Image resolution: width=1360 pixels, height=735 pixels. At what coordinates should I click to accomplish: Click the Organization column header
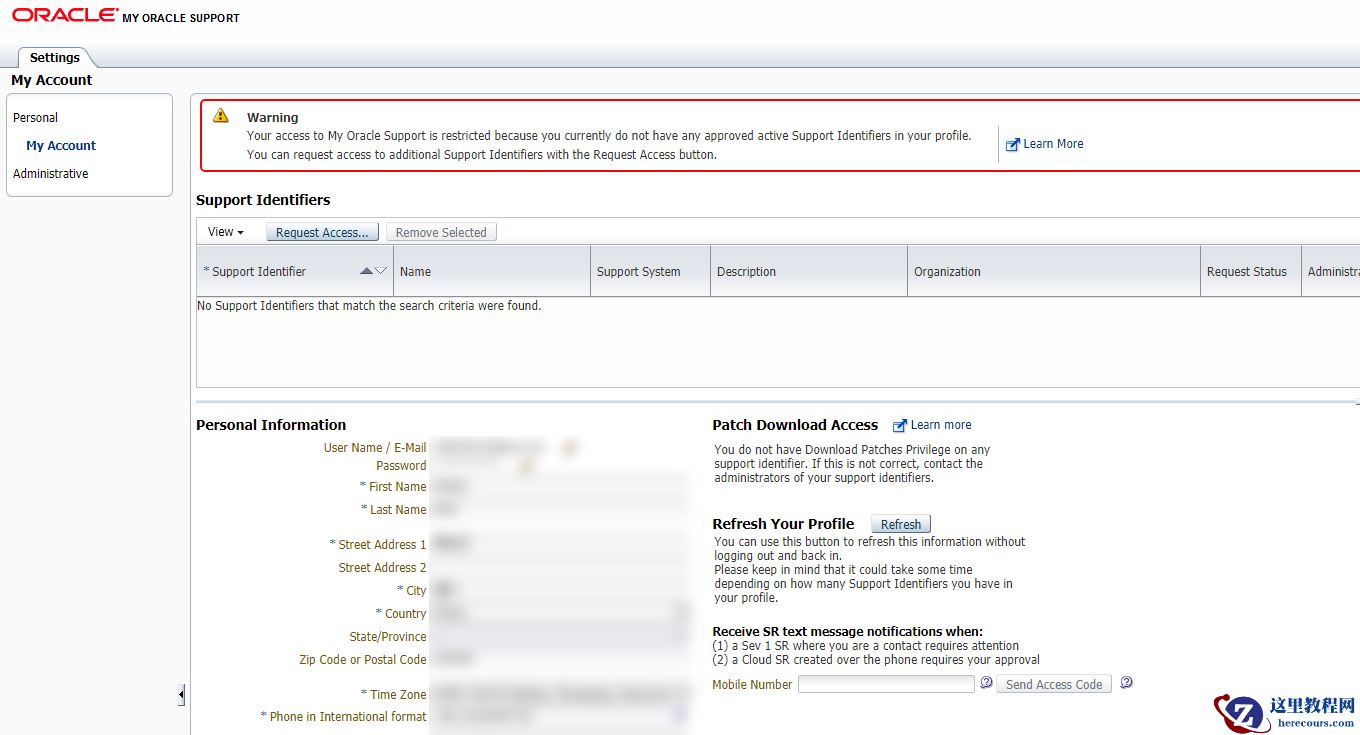tap(1054, 271)
